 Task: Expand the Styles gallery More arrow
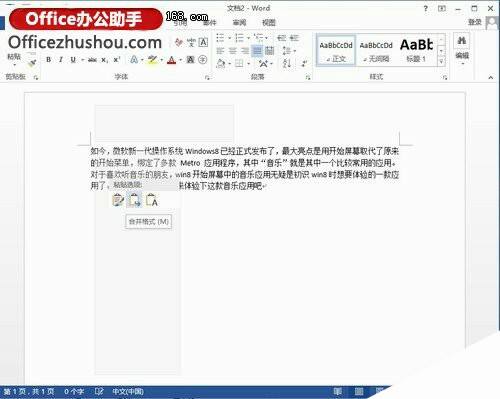coord(442,61)
